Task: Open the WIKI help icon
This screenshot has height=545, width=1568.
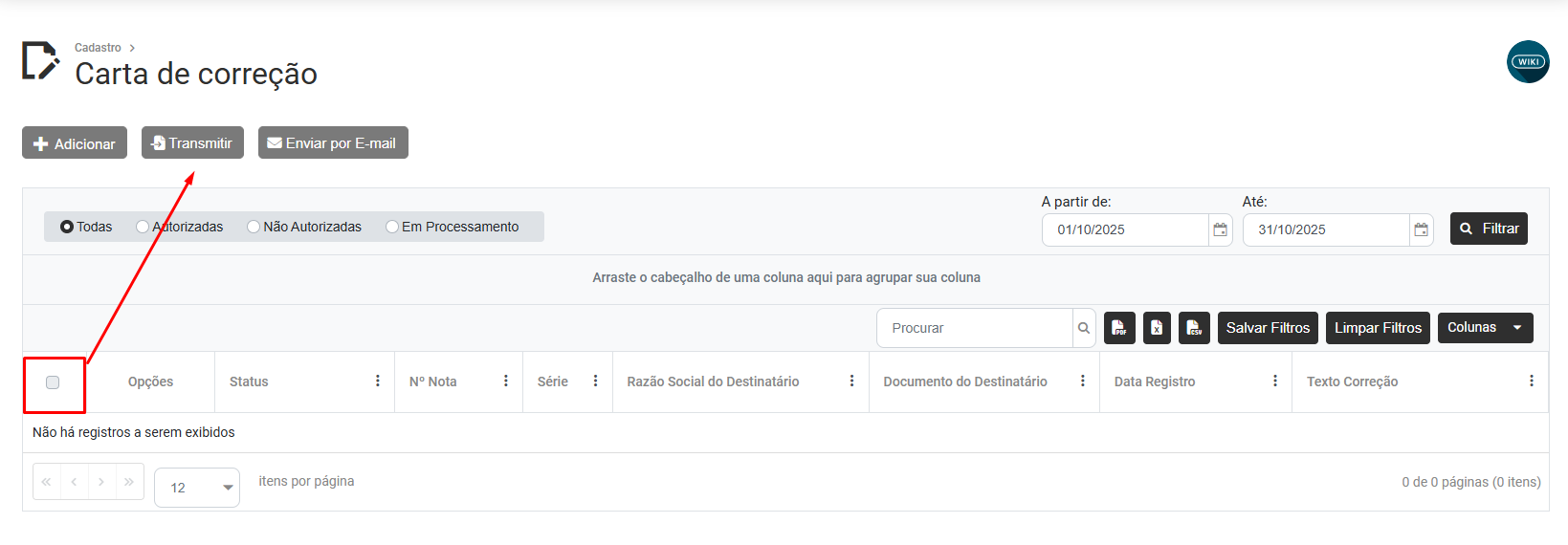Action: (x=1528, y=62)
